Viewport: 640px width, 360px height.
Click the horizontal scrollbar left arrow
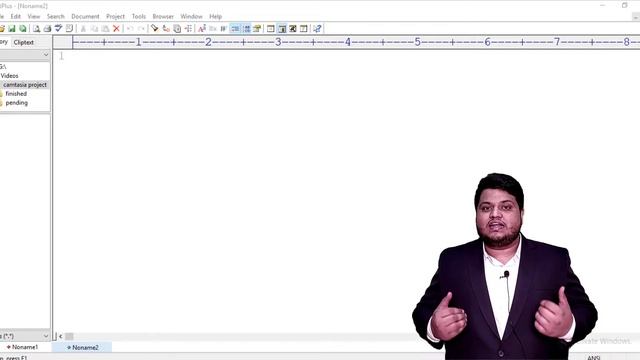(61, 336)
